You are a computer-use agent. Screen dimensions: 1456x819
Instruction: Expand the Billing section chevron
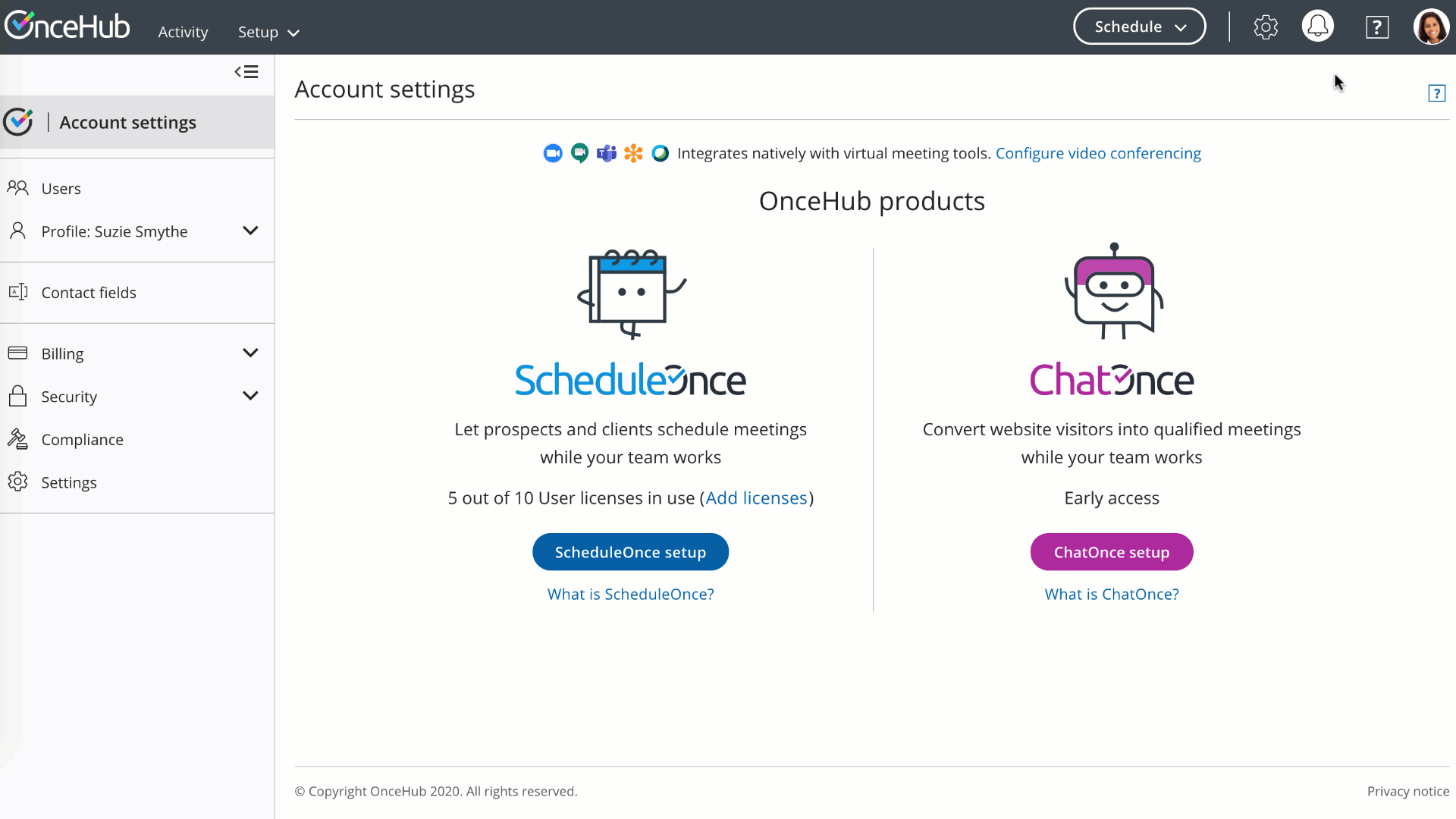click(250, 353)
